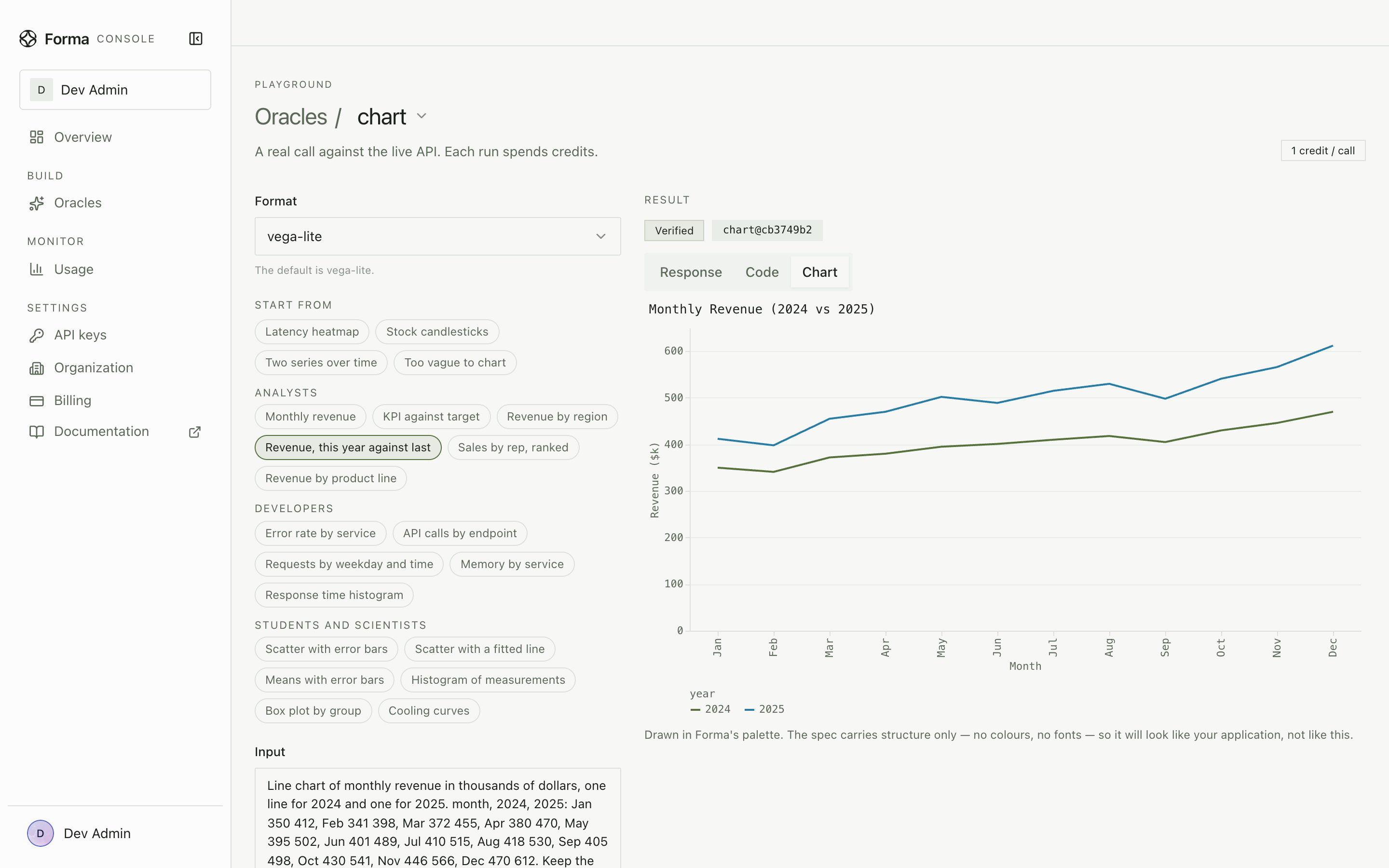Select the Requests by weekday and time chip
The height and width of the screenshot is (868, 1389).
[349, 564]
